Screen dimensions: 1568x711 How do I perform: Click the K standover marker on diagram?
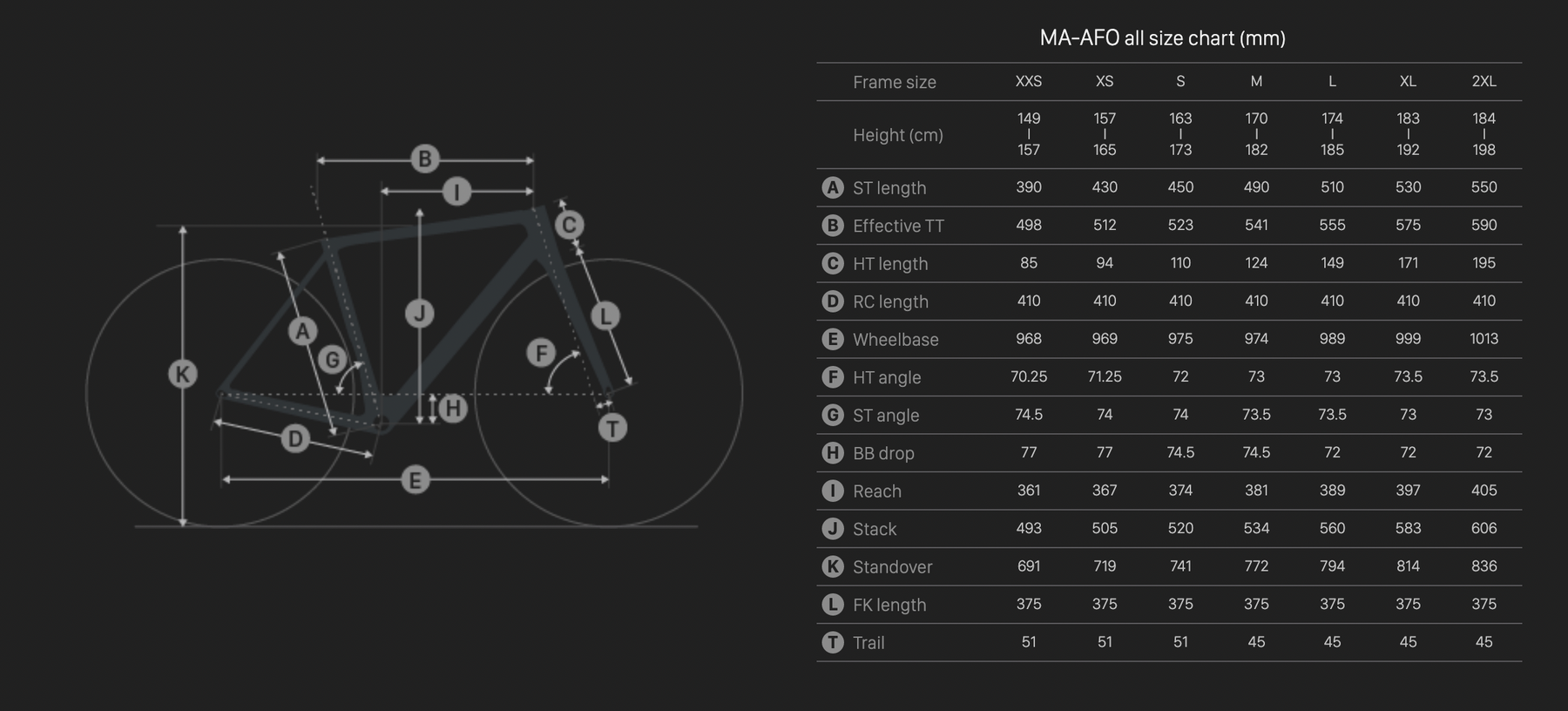182,375
